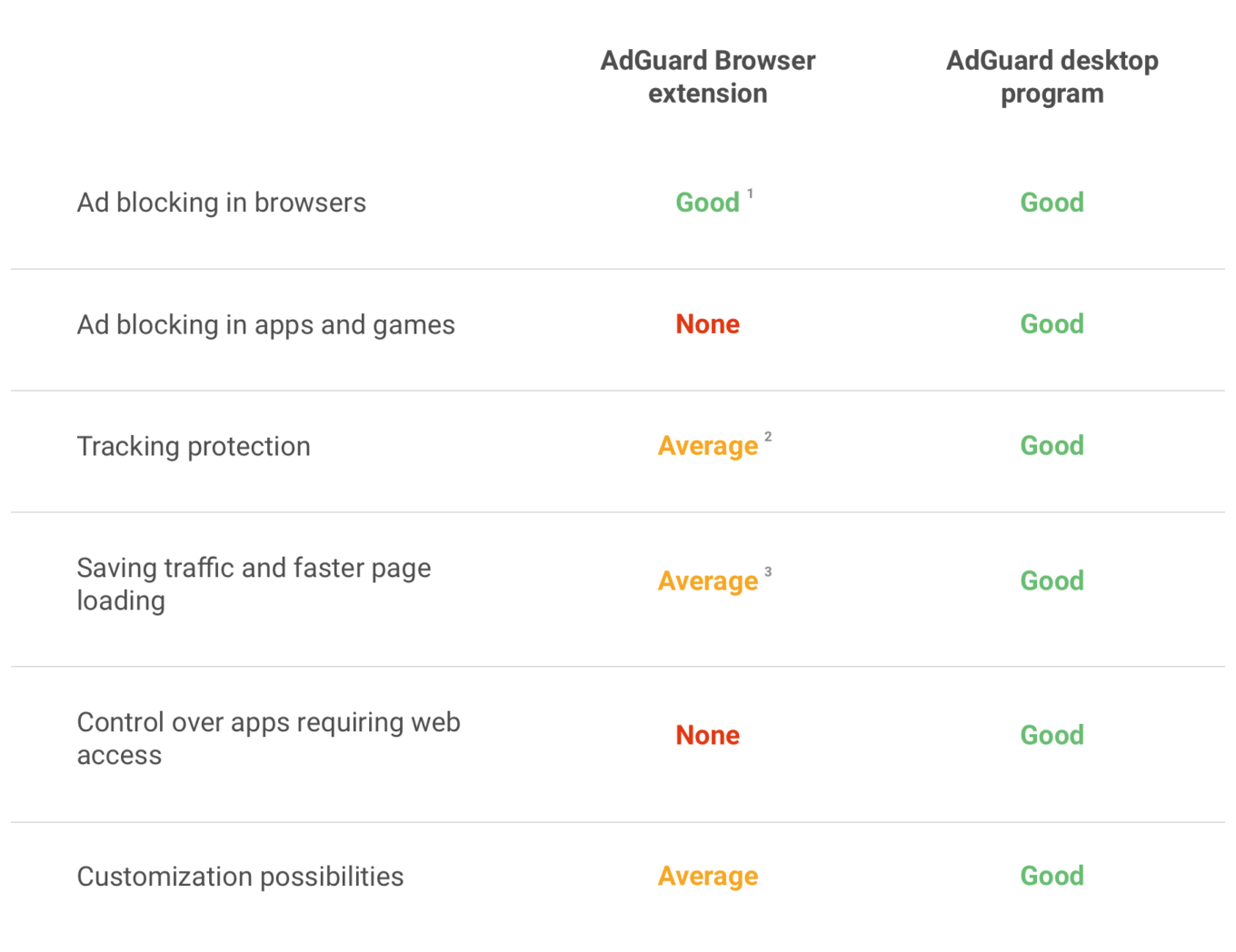Viewport: 1236px width, 952px height.
Task: Open footnote 2 beside Tracking protection Average
Action: (768, 437)
